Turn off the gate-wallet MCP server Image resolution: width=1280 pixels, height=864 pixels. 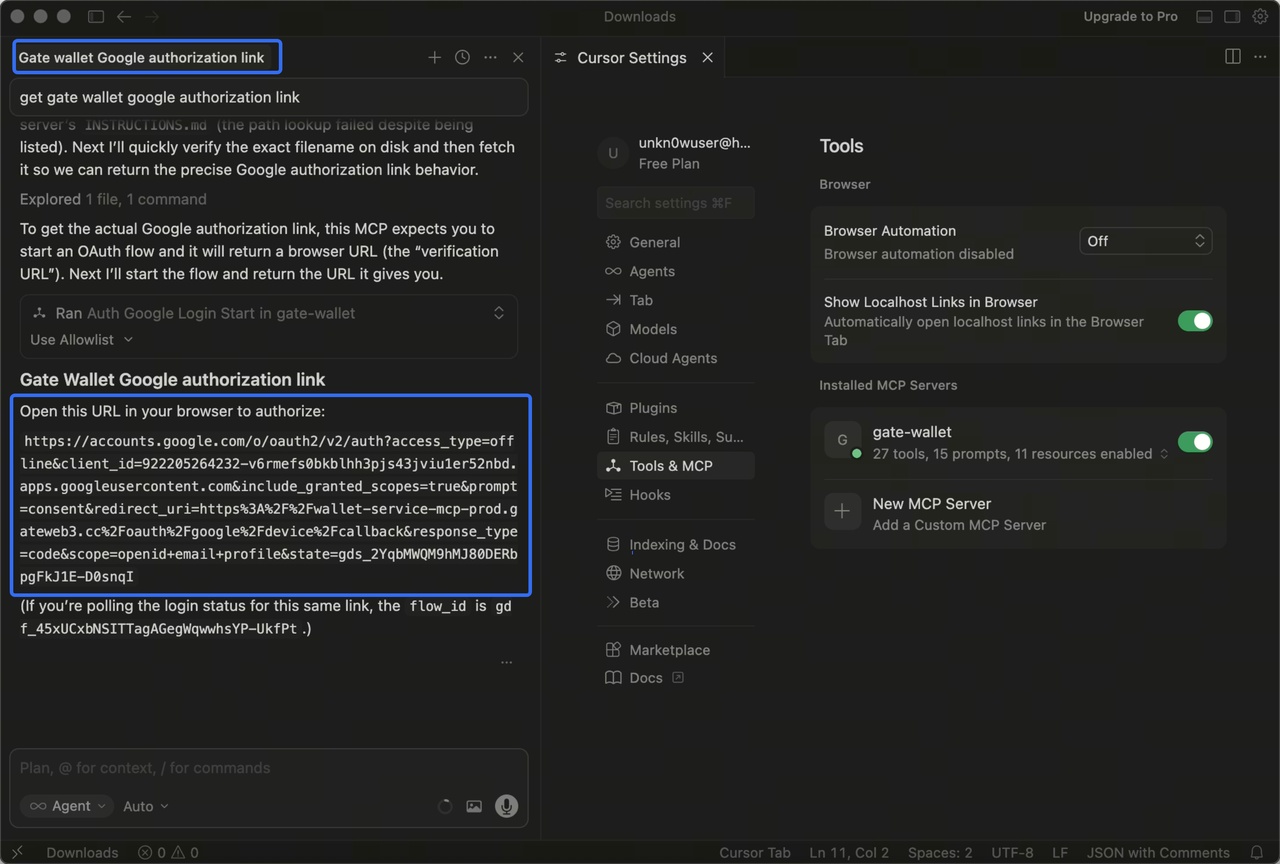tap(1194, 442)
